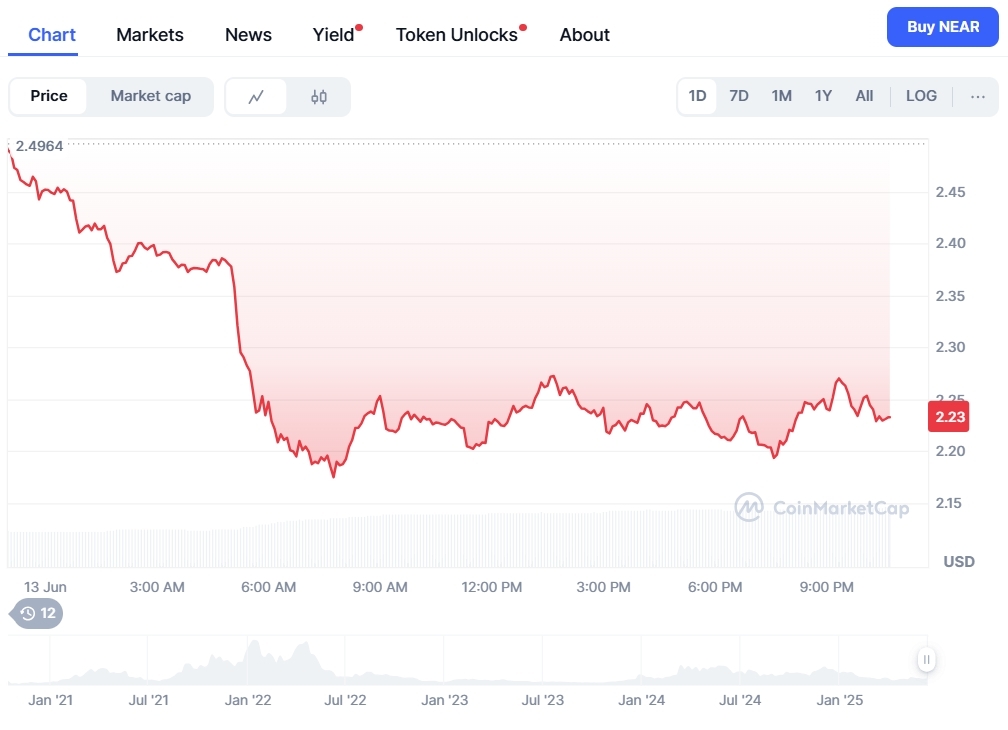Image resolution: width=1008 pixels, height=730 pixels.
Task: Toggle chart to Price view
Action: (49, 96)
